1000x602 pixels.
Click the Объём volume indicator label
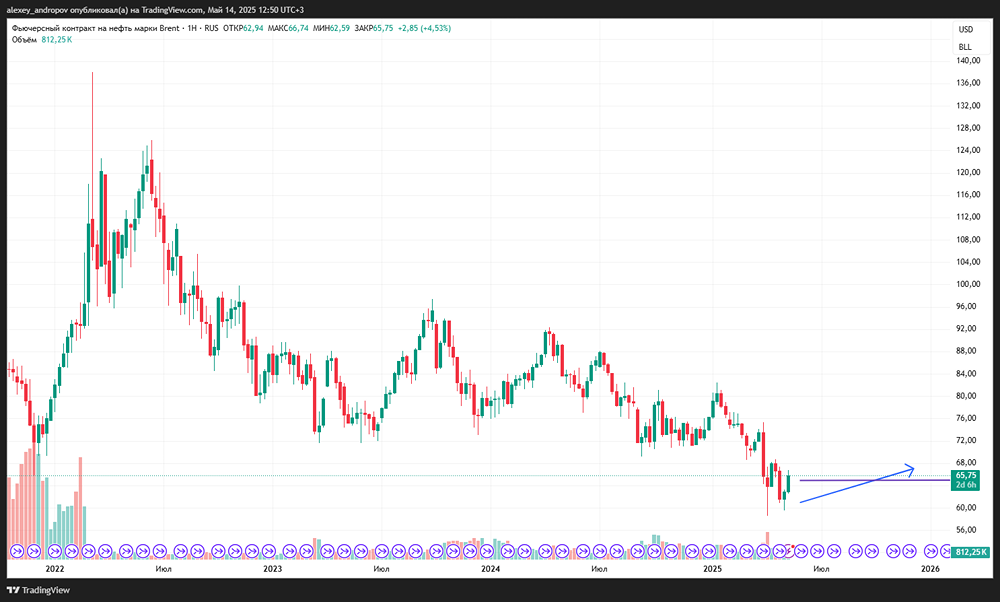pos(24,40)
